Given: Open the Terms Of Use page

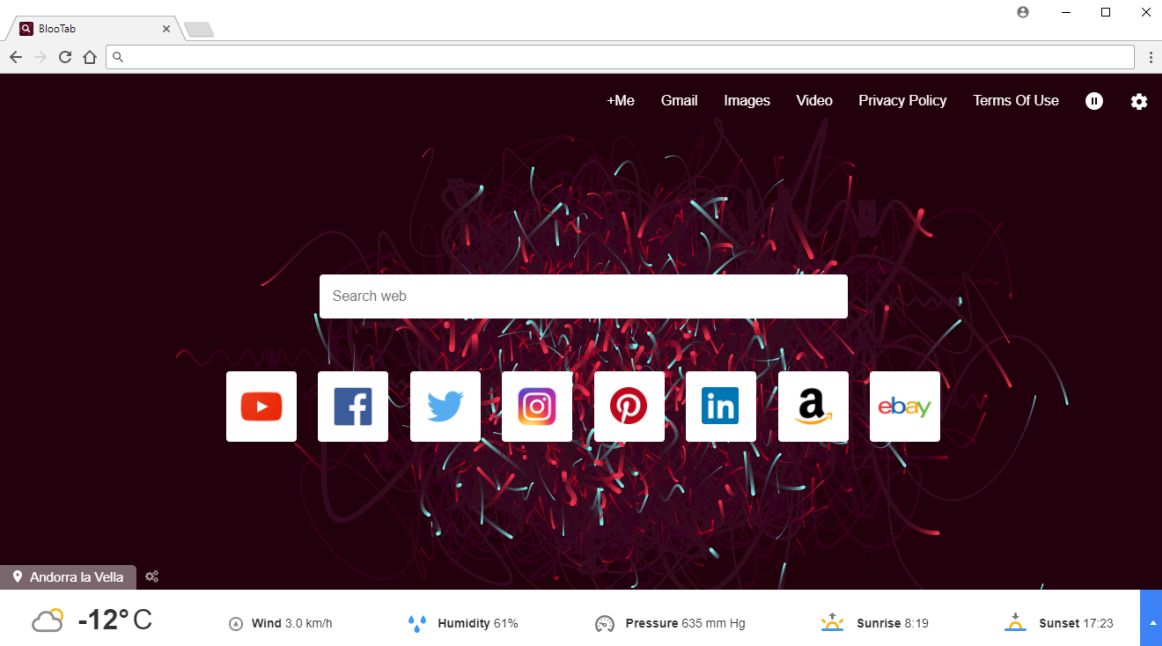Looking at the screenshot, I should pyautogui.click(x=1015, y=100).
